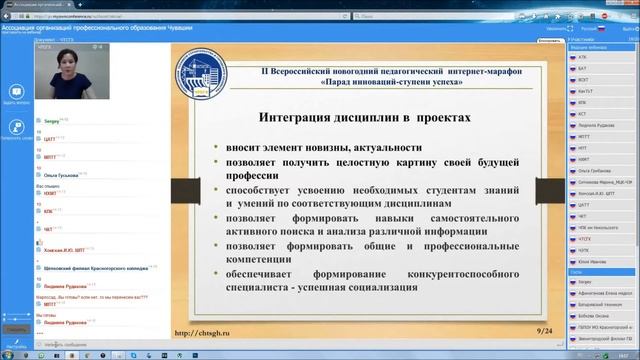
Task: Select participant Sergey in guests list
Action: (602, 282)
